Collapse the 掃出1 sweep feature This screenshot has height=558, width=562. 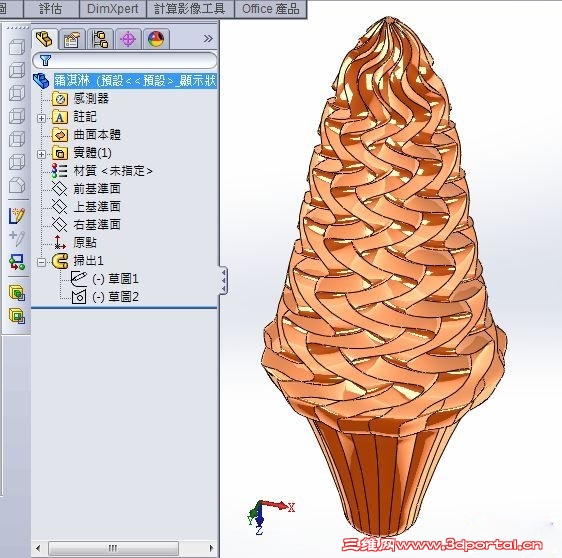(41, 262)
